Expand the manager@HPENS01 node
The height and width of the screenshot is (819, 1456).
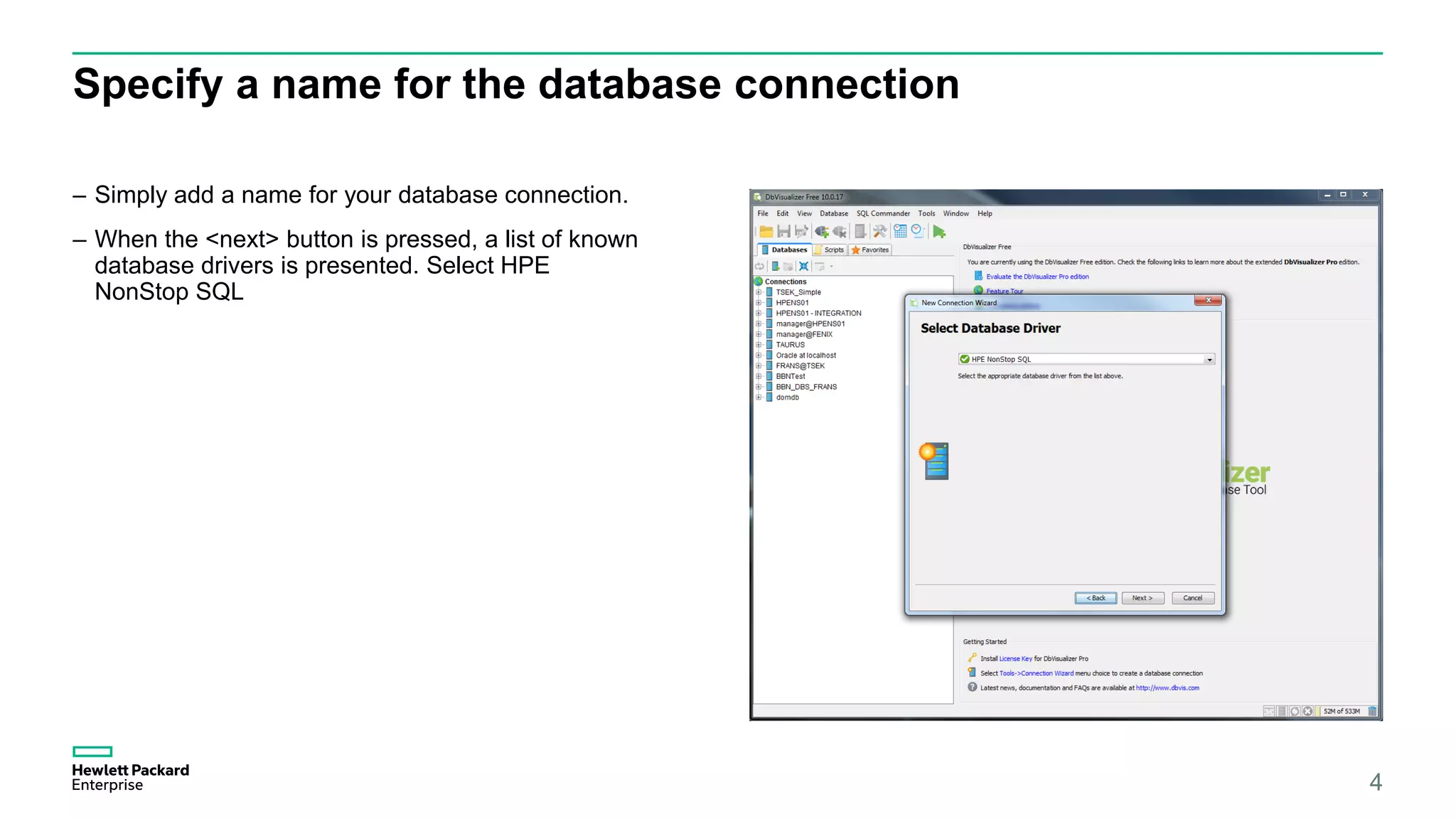pos(759,323)
